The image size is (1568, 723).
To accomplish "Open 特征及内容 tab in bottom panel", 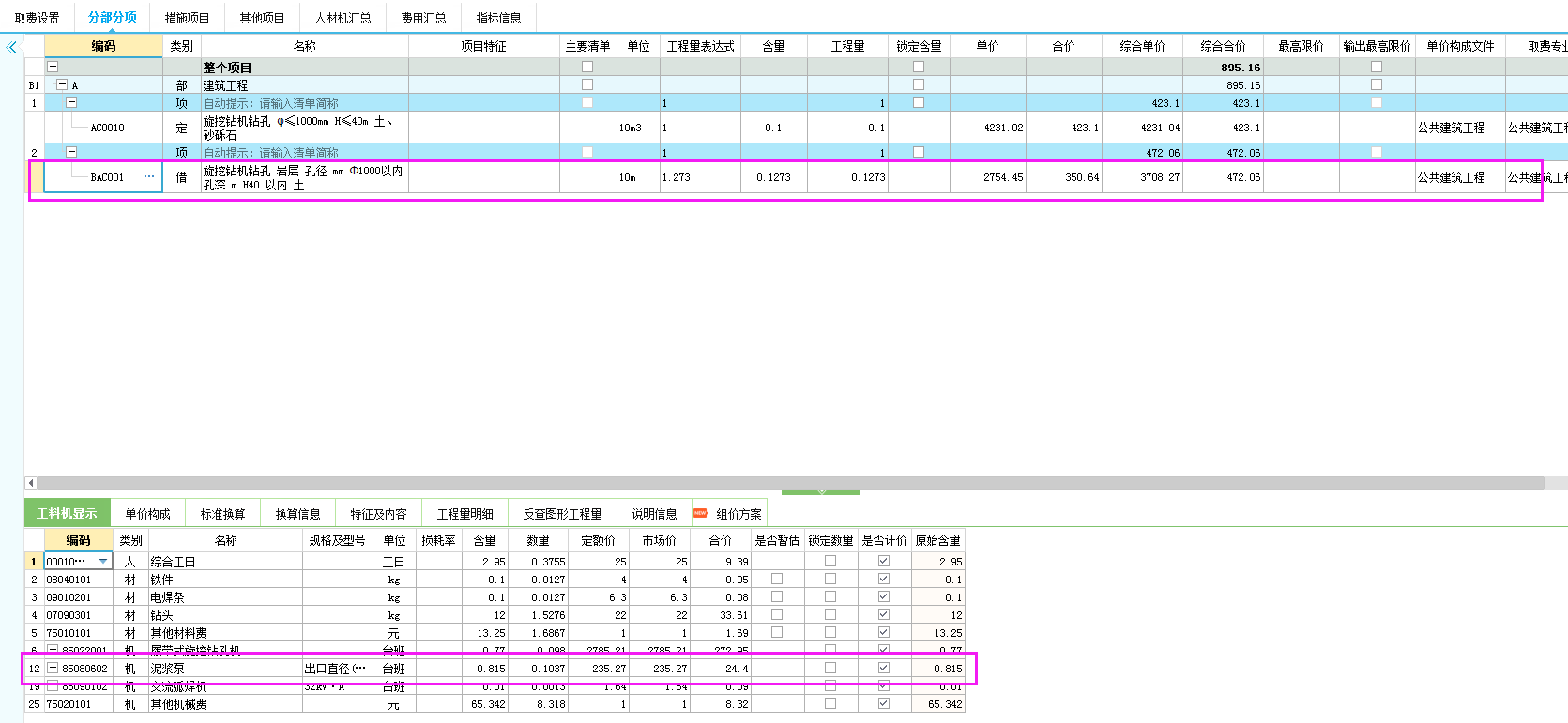I will (378, 514).
